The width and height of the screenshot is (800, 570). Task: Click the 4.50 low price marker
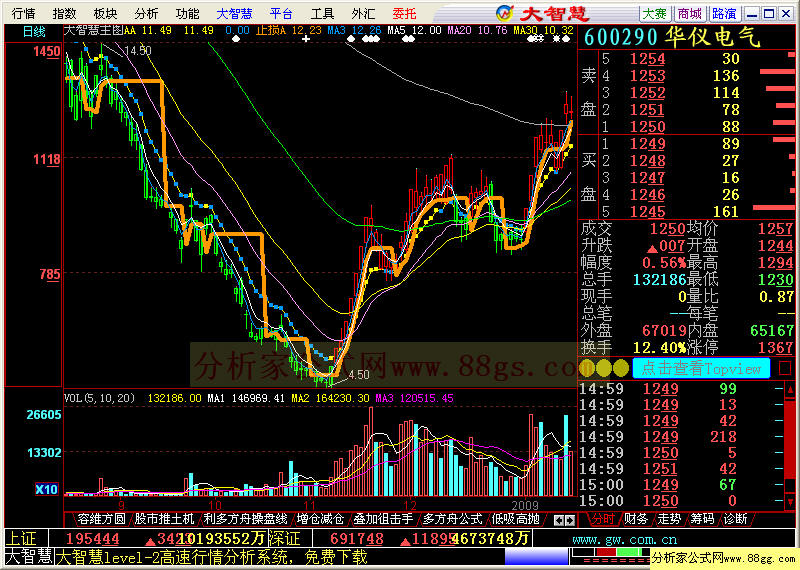click(x=359, y=375)
